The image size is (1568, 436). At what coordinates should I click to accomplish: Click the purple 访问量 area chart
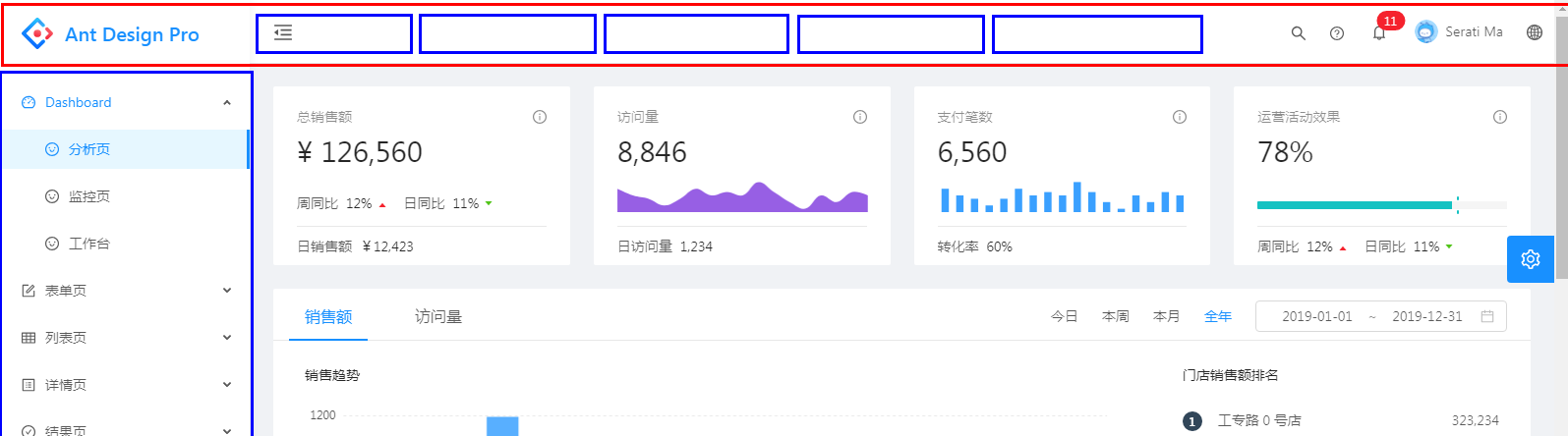pyautogui.click(x=742, y=196)
